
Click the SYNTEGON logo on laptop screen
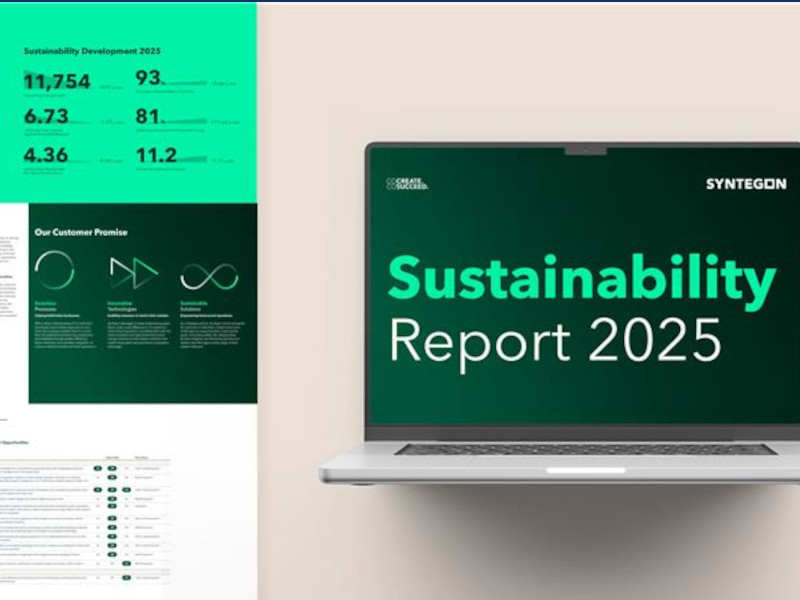pyautogui.click(x=746, y=184)
